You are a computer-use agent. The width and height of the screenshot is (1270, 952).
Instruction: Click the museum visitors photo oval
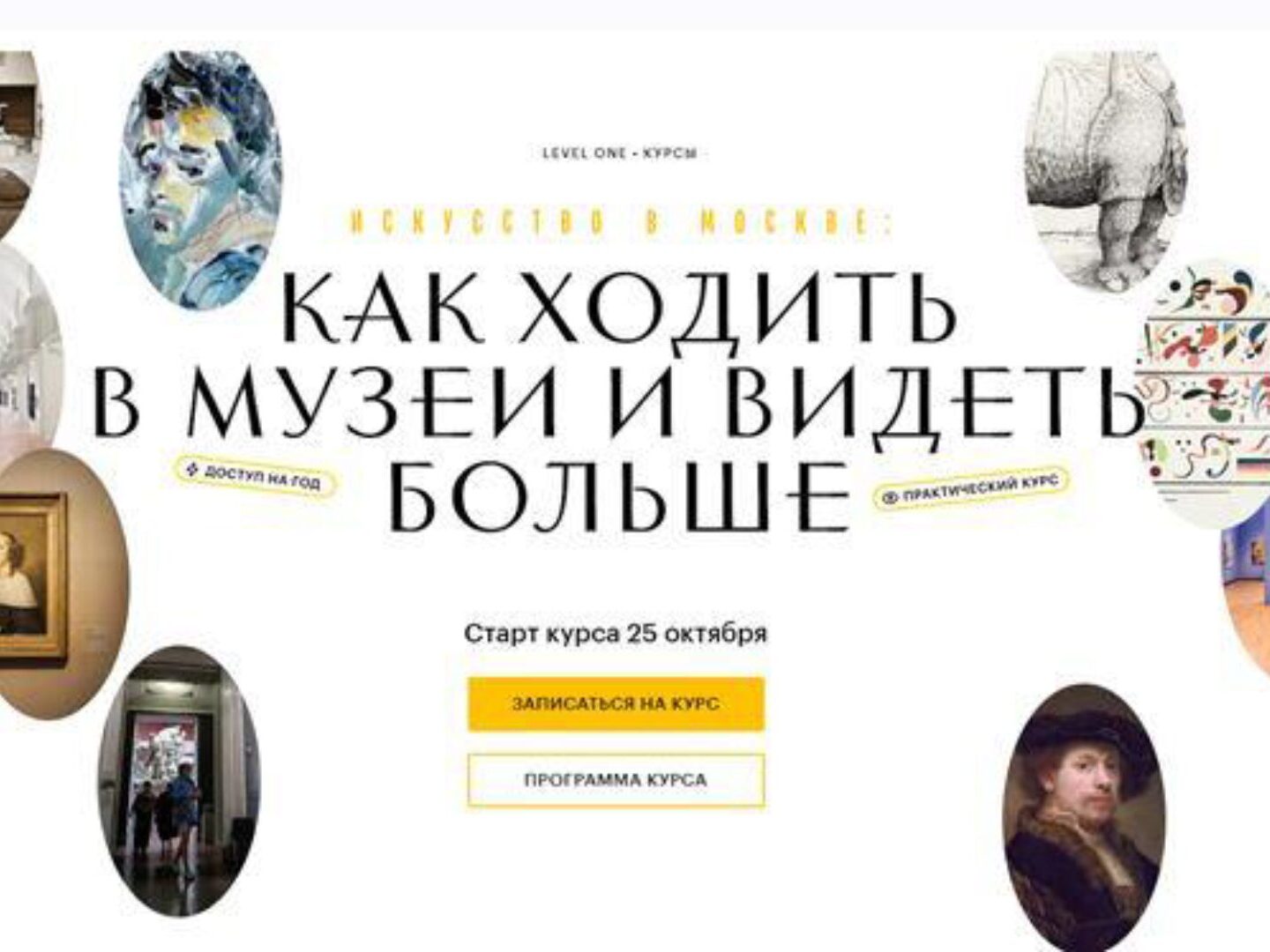pos(179,780)
